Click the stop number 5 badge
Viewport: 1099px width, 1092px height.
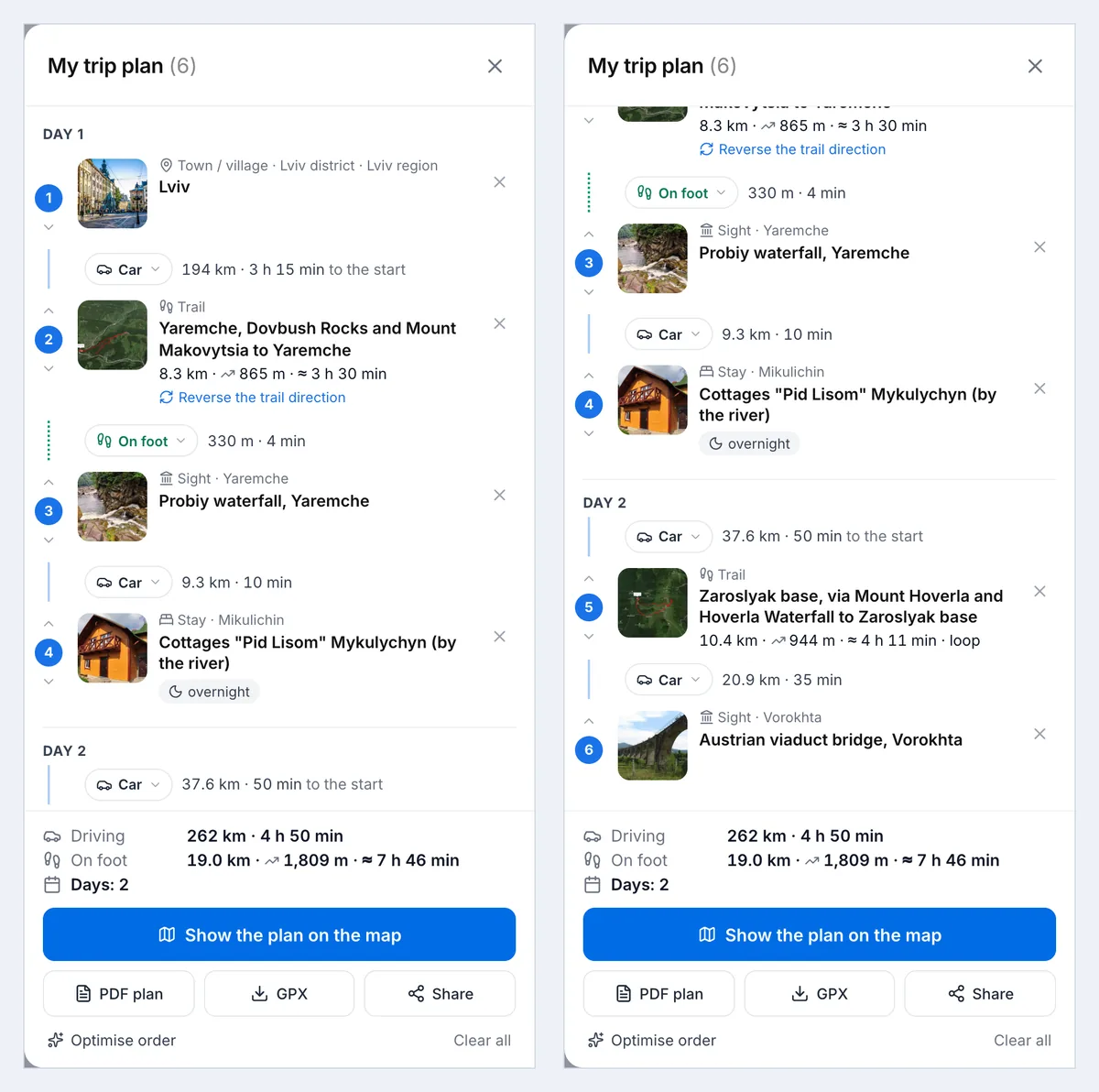point(589,606)
